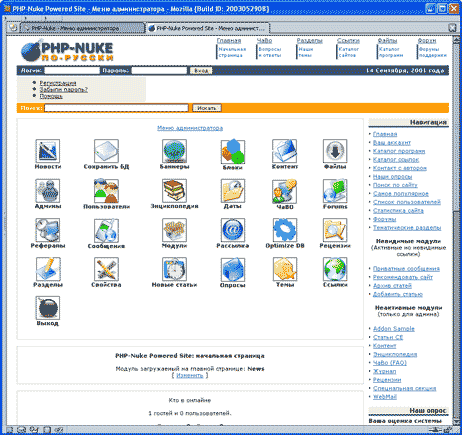Focus the Логин input field
Screen dimensions: 462x435
72,71
